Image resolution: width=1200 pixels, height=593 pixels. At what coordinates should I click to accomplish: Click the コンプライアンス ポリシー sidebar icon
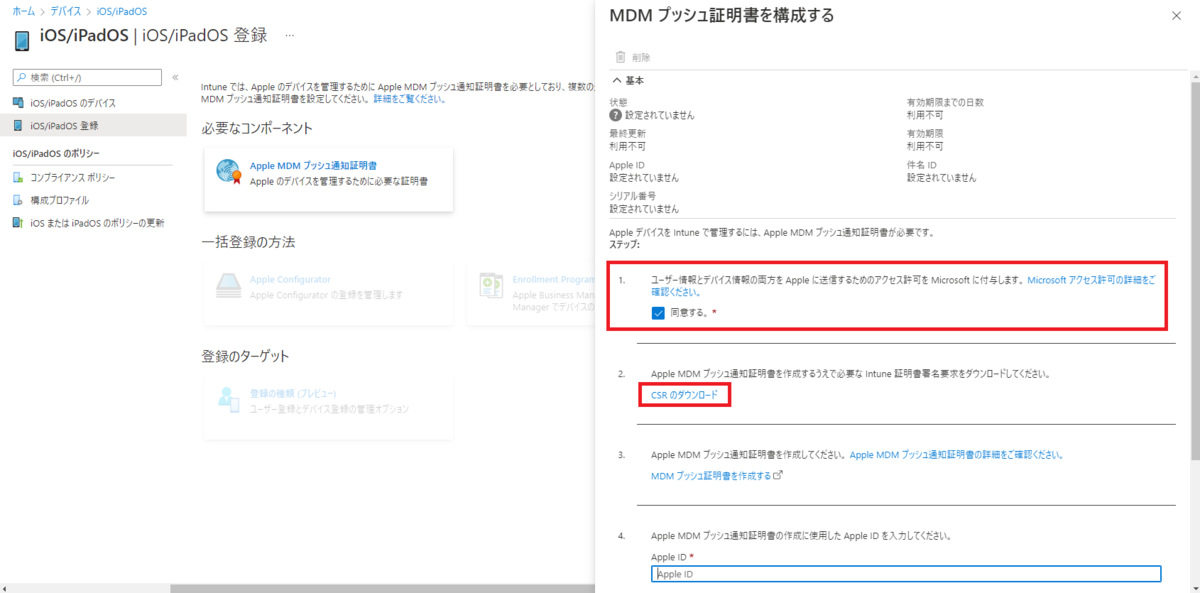pos(18,178)
